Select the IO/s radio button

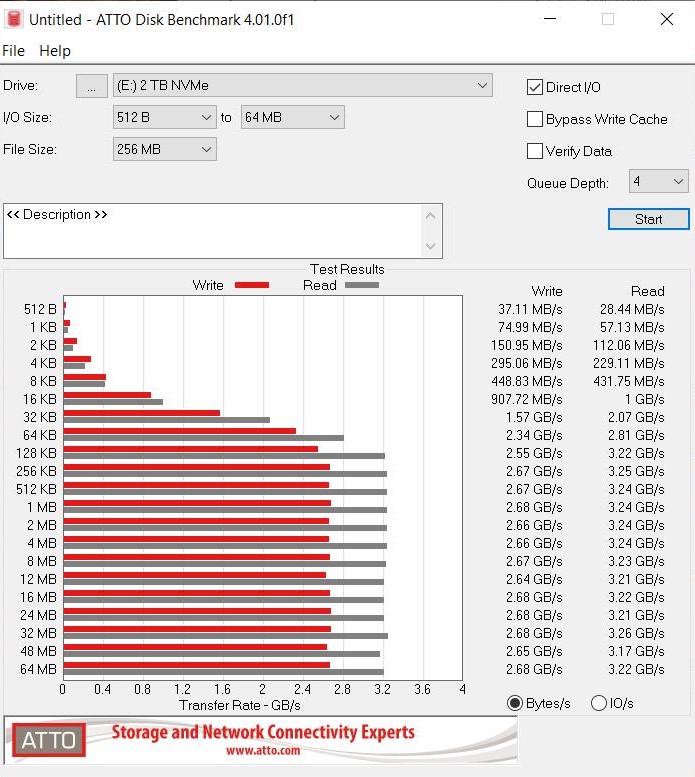[599, 703]
